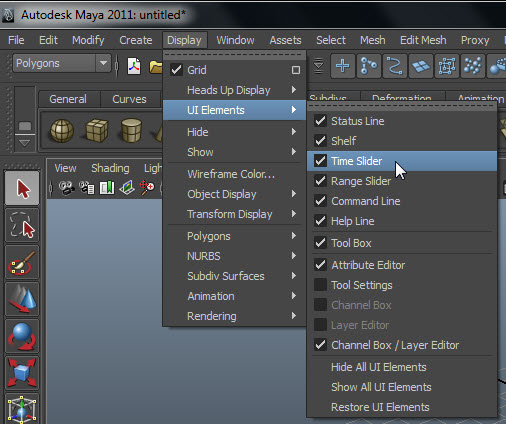The width and height of the screenshot is (506, 424).
Task: Click the snap to view planes icon
Action: (x=421, y=66)
